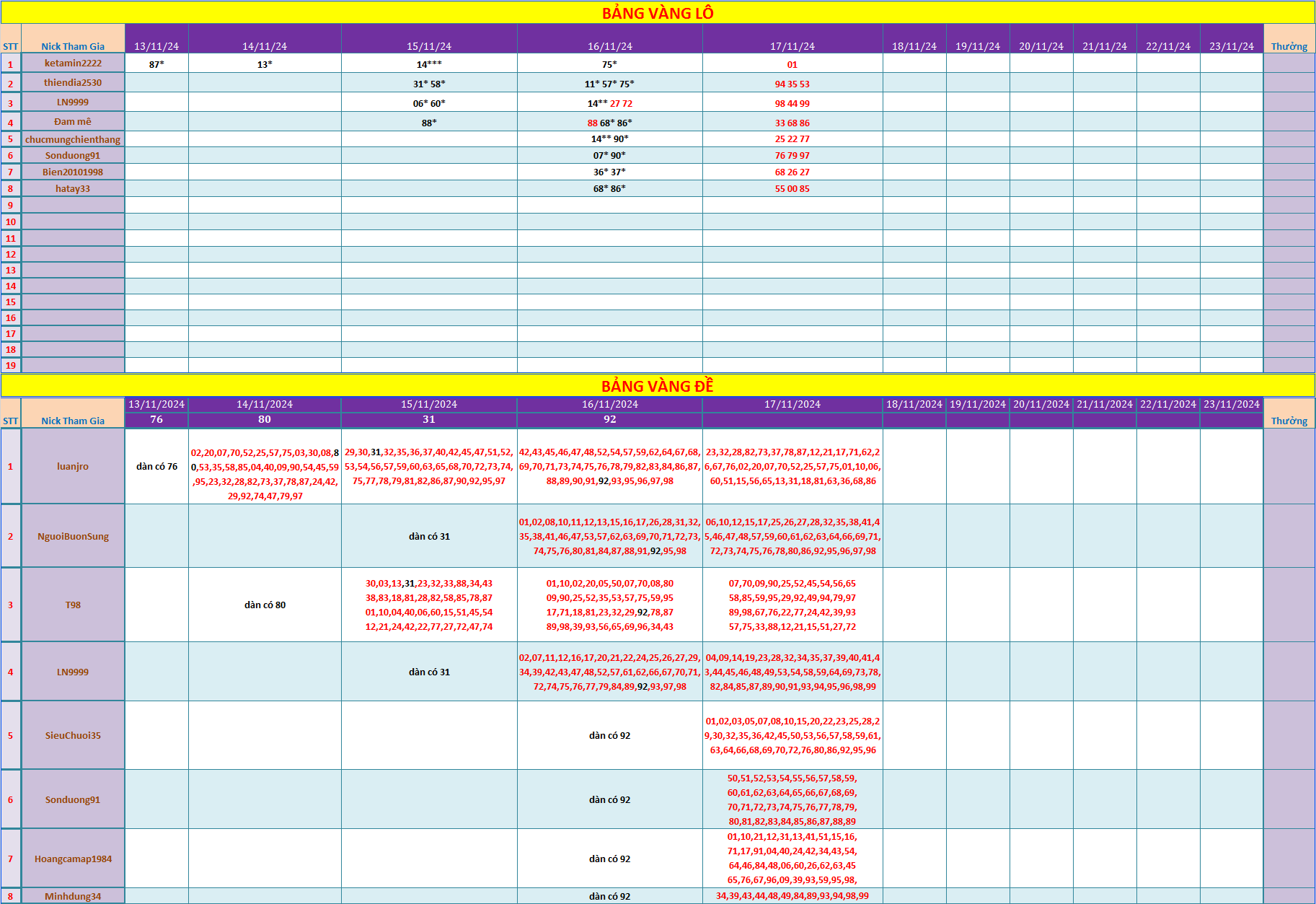Select the 'Nick Tham Gia' header in Lô table
Image resolution: width=1316 pixels, height=904 pixels.
[73, 39]
